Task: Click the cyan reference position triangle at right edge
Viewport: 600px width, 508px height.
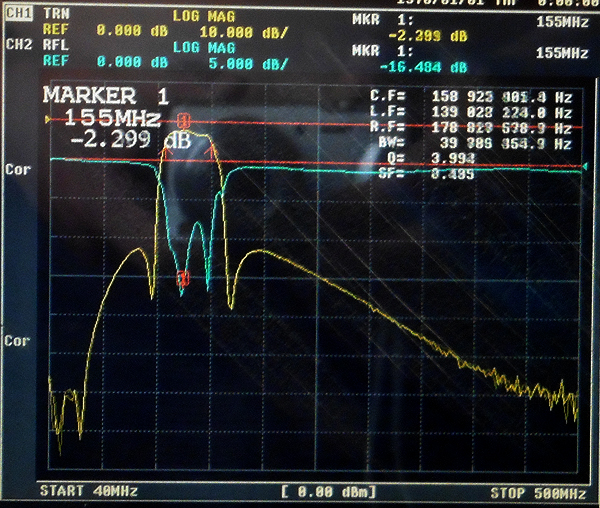Action: (585, 166)
